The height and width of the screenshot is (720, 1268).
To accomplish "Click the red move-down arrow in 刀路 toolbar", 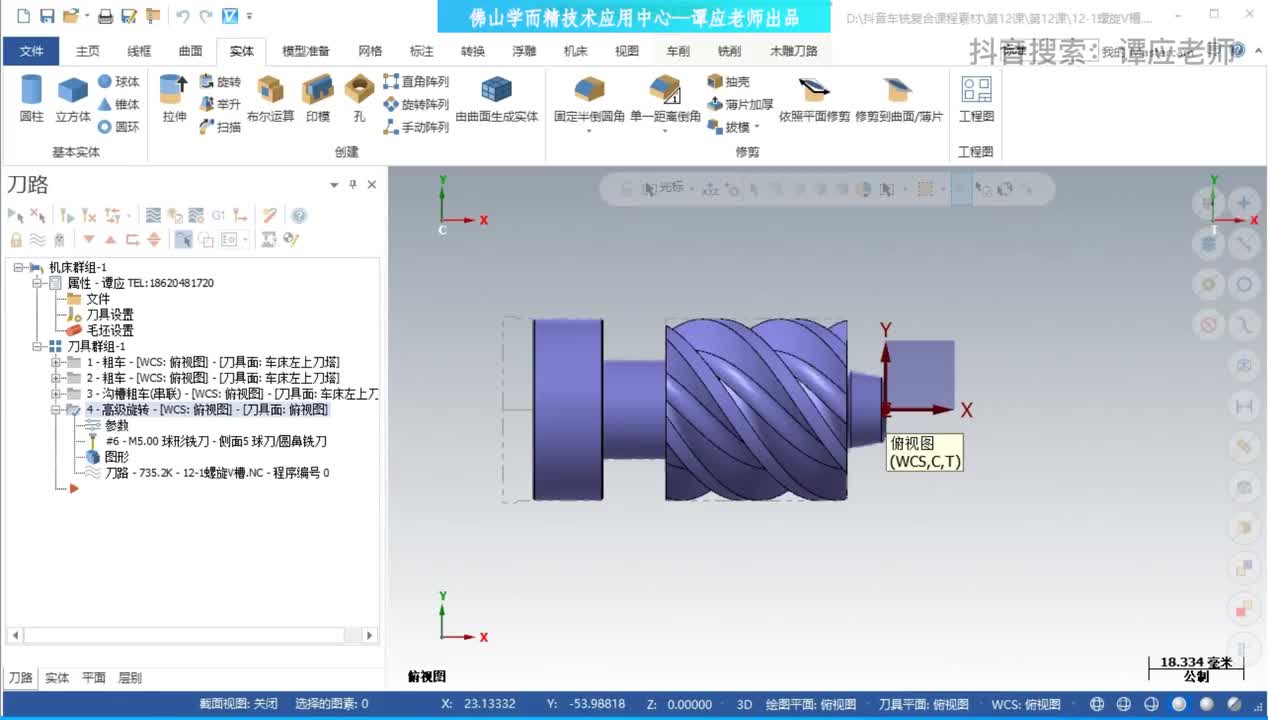I will tap(89, 240).
